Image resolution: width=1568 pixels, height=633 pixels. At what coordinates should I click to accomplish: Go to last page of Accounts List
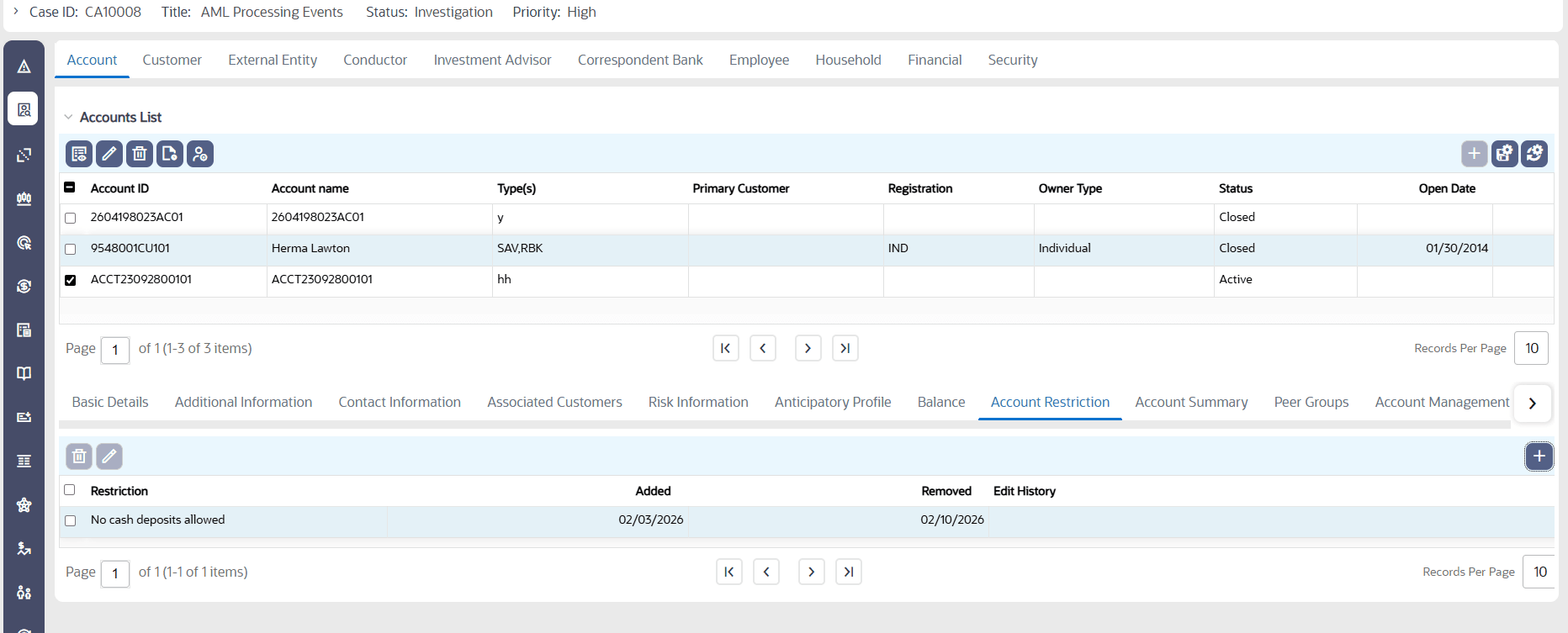[x=845, y=348]
